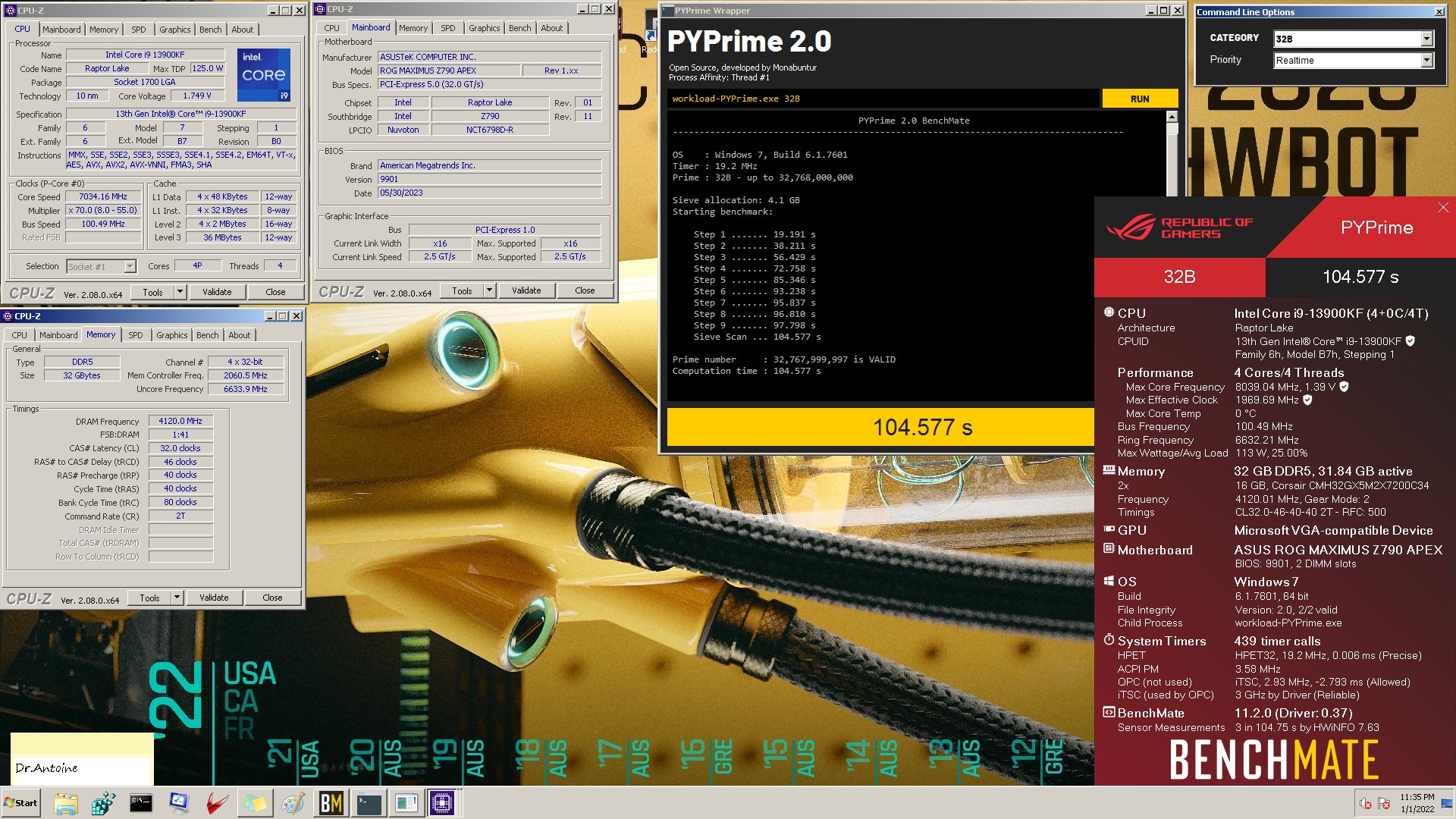Open Paint from the taskbar
Viewport: 1456px width, 819px height.
pos(293,803)
